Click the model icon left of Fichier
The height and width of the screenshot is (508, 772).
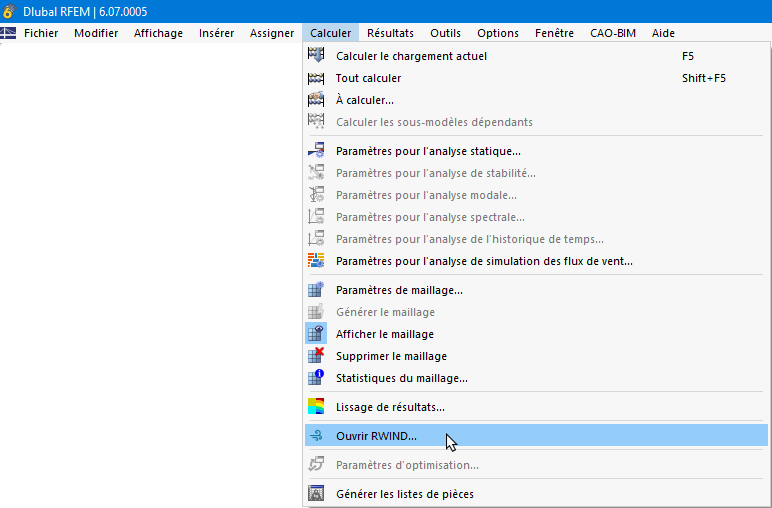coord(8,33)
